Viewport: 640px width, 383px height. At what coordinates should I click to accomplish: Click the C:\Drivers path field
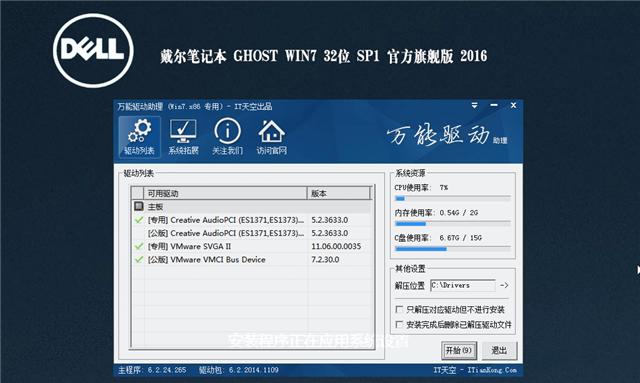click(463, 285)
